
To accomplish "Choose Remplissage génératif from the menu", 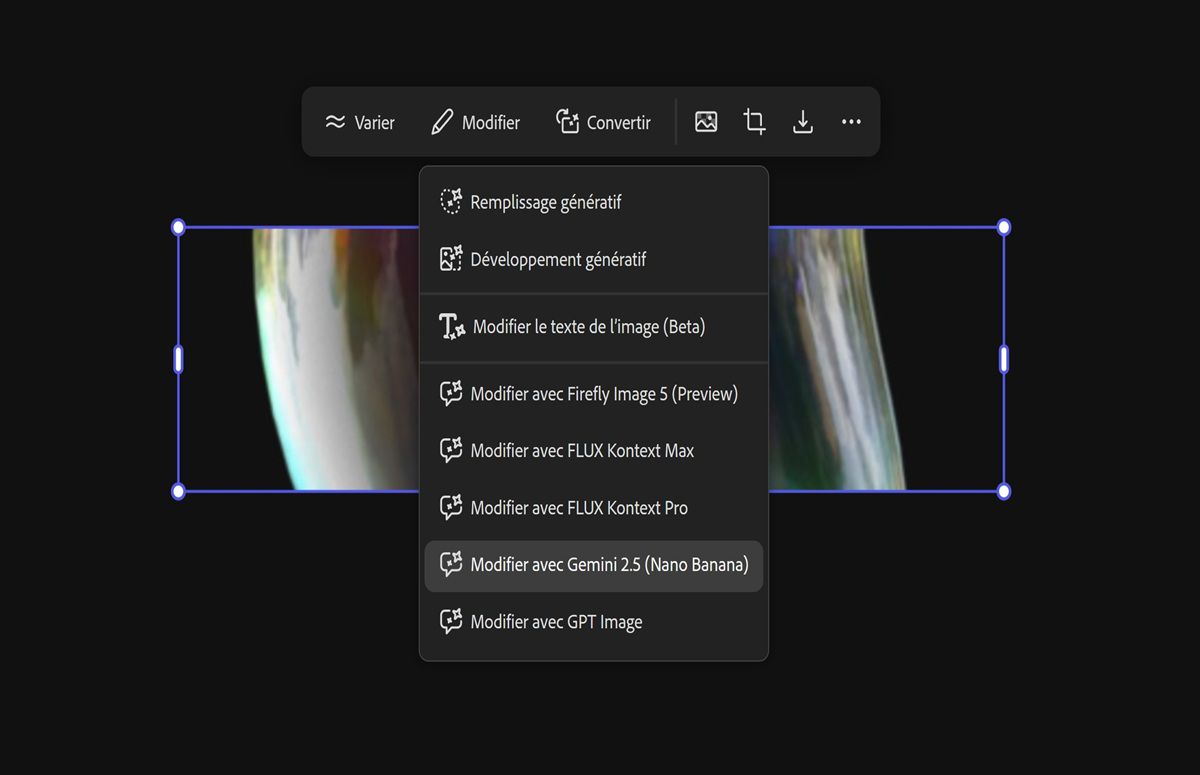I will [594, 202].
